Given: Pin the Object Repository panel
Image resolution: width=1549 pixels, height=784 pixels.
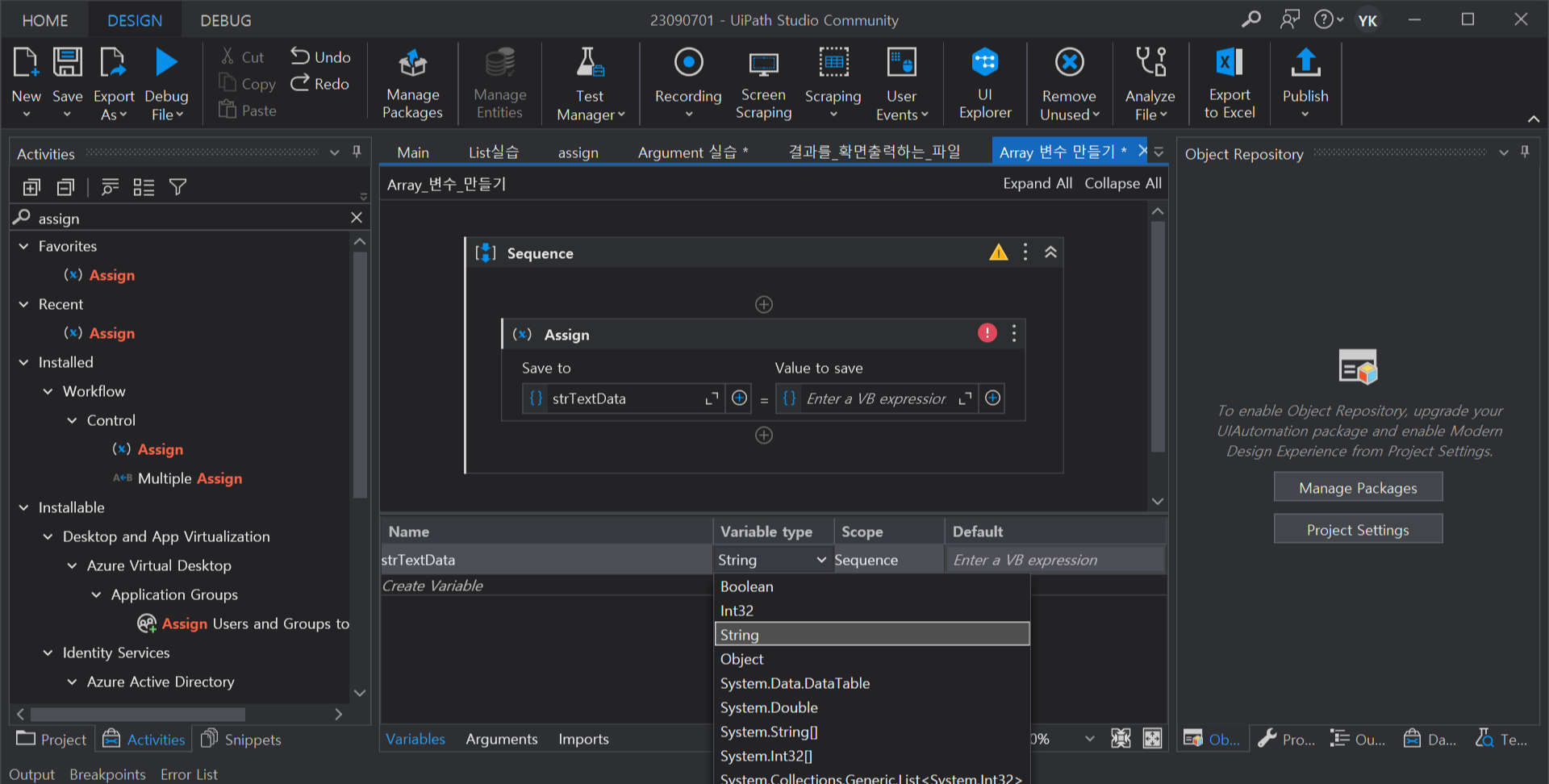Looking at the screenshot, I should click(1525, 152).
